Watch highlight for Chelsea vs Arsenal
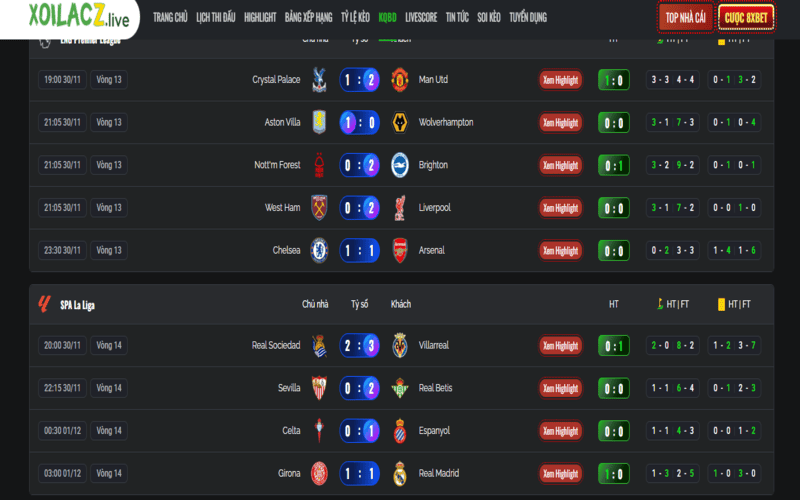Screen dimensions: 800x500 tap(560, 250)
